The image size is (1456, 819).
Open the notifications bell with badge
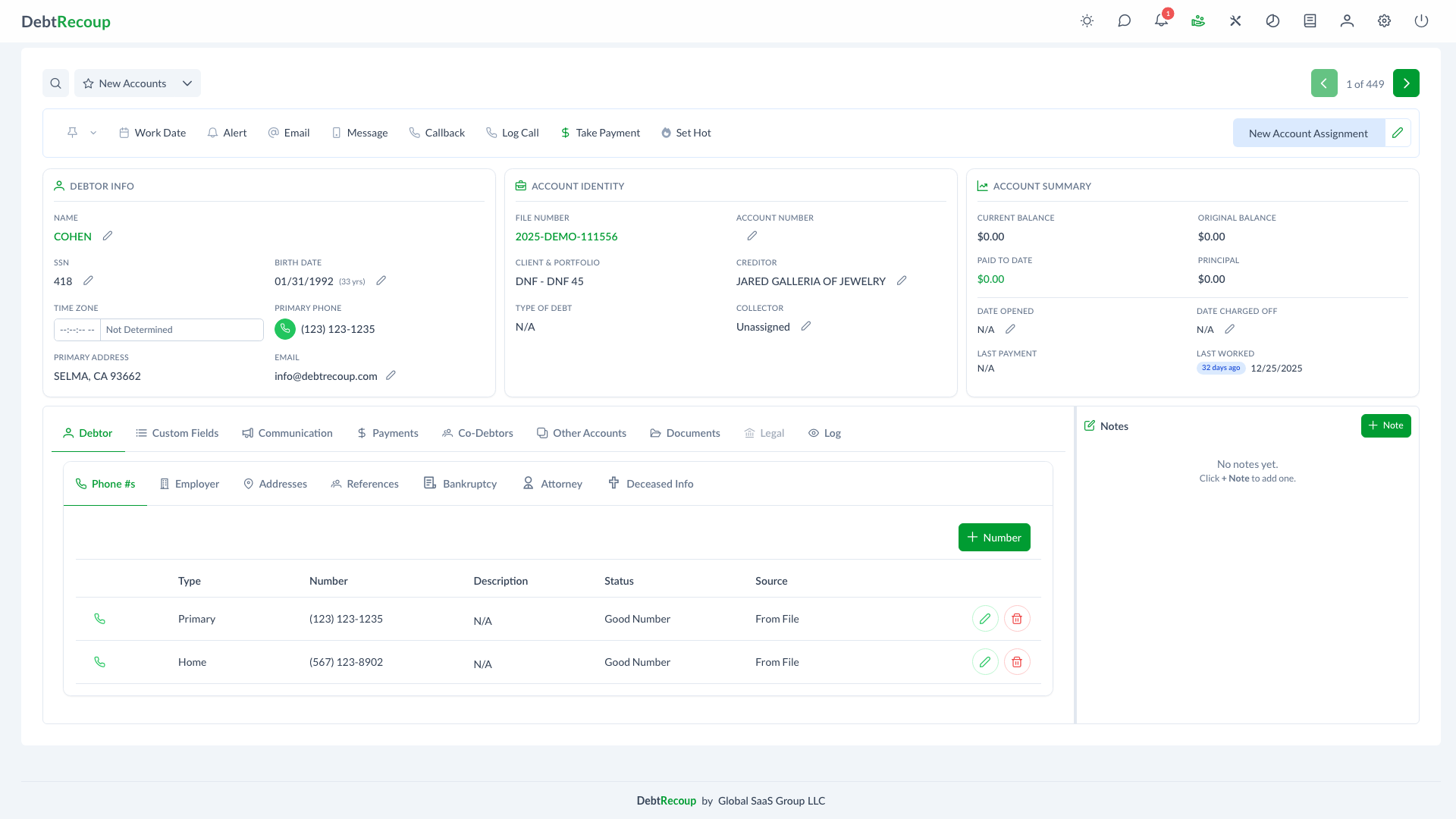(x=1160, y=21)
